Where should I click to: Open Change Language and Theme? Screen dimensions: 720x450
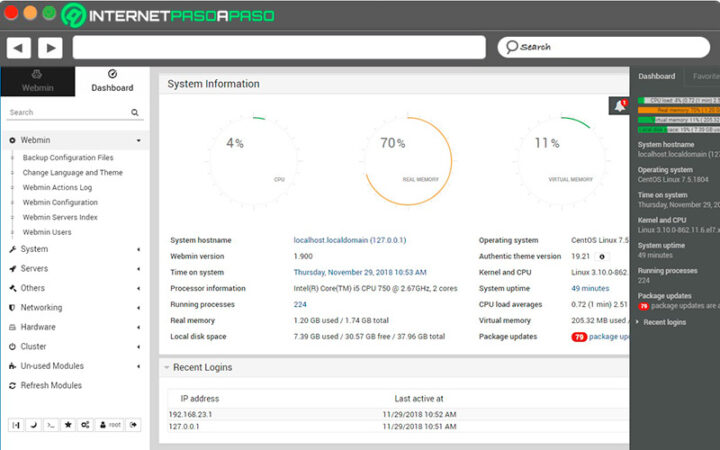[x=73, y=173]
